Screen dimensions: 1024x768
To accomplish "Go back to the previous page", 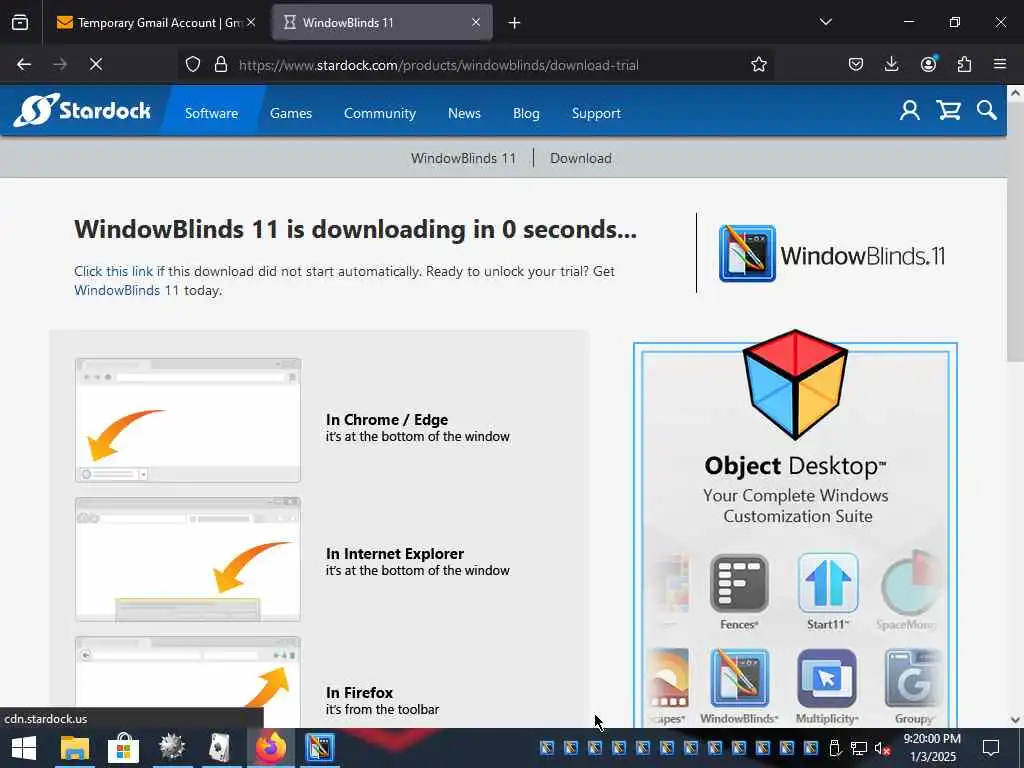I will 24,64.
